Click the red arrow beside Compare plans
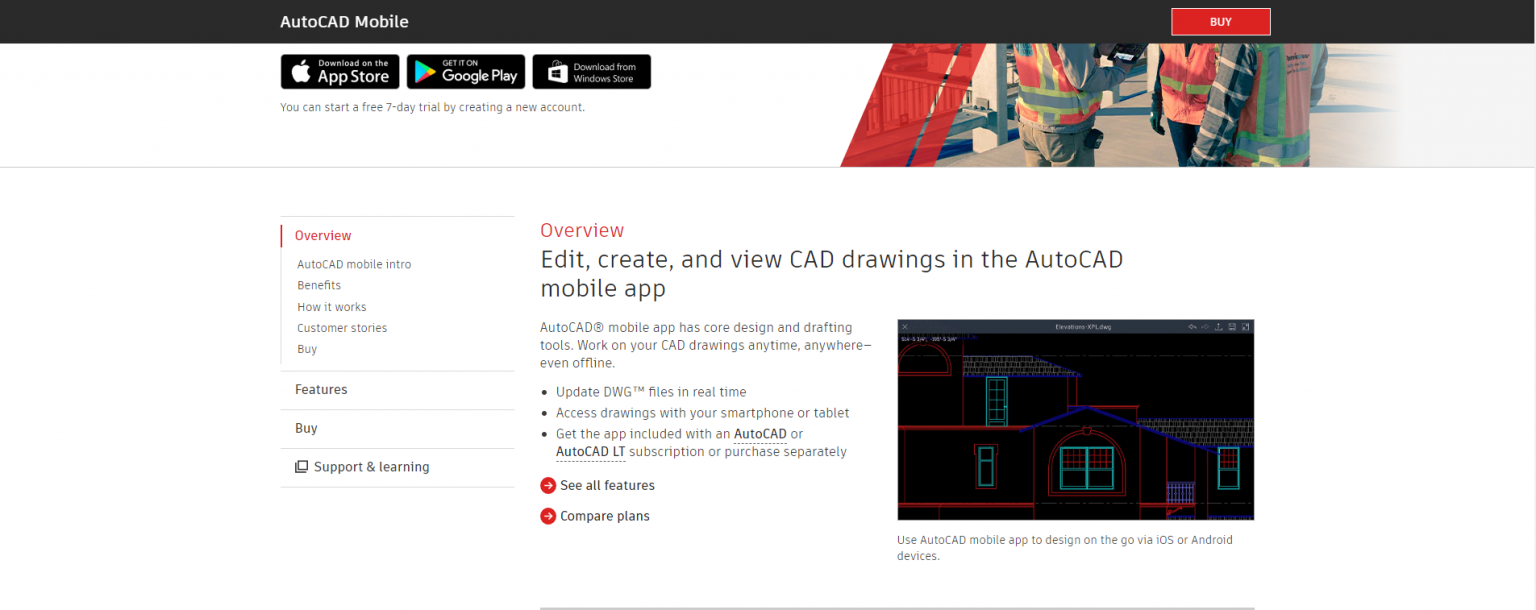The height and width of the screenshot is (610, 1536). point(548,517)
